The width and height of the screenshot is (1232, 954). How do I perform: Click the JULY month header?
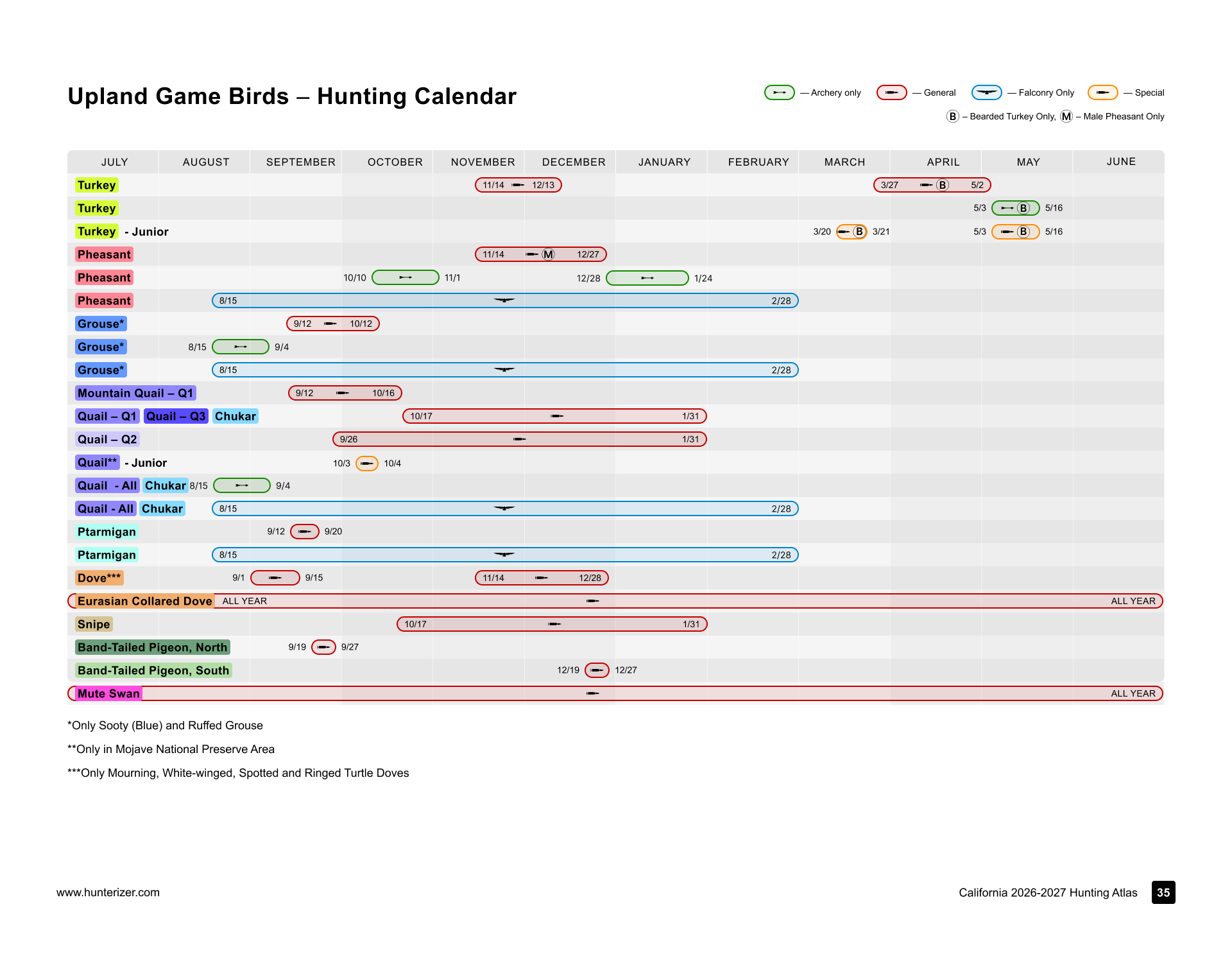[115, 162]
